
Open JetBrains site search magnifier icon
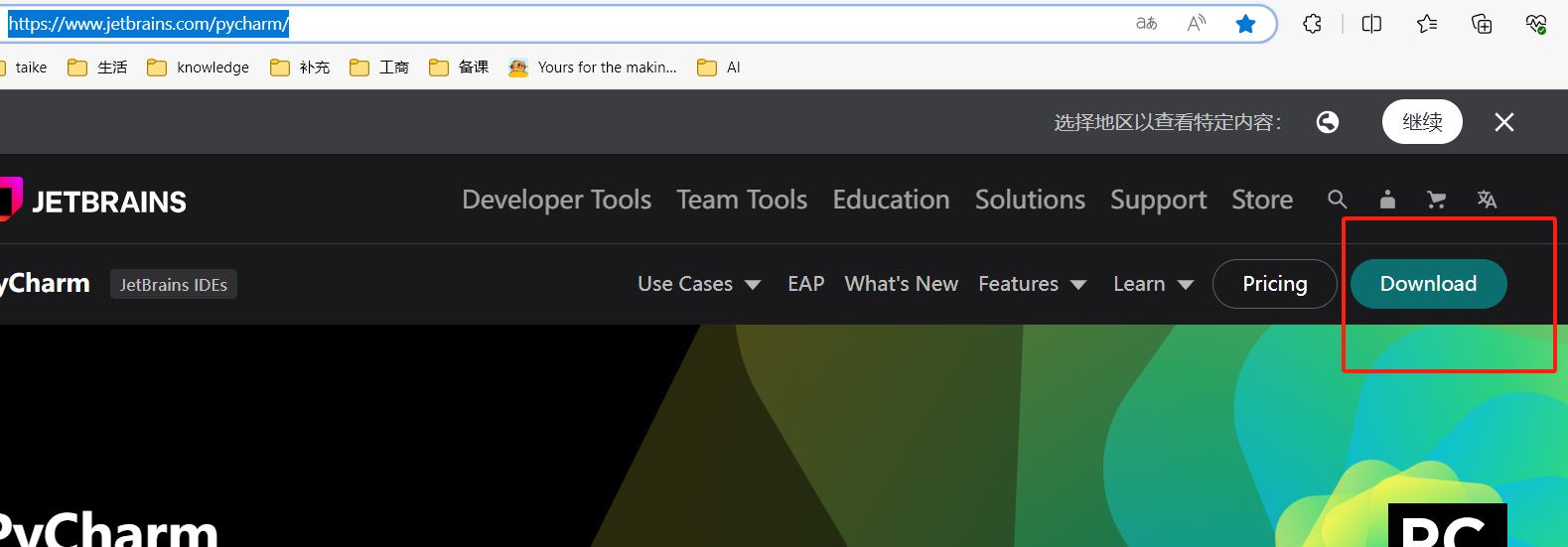pyautogui.click(x=1338, y=200)
